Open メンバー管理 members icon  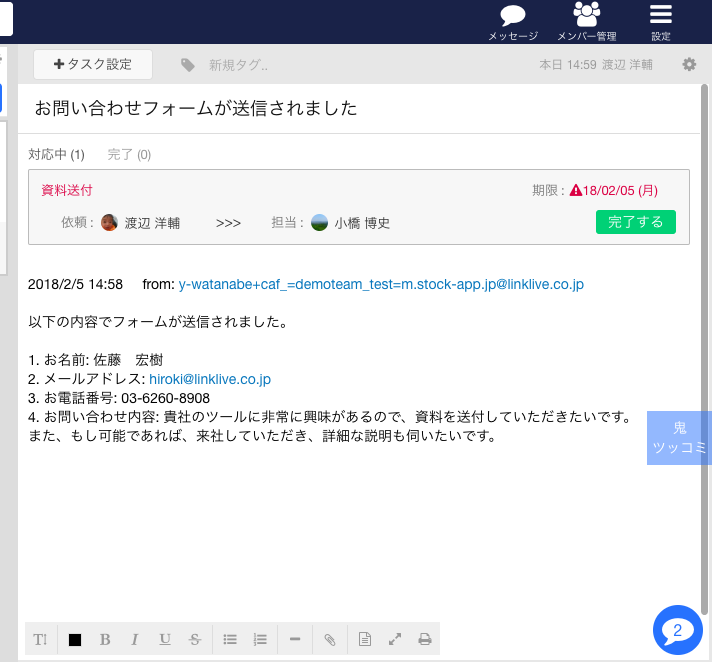[x=586, y=15]
